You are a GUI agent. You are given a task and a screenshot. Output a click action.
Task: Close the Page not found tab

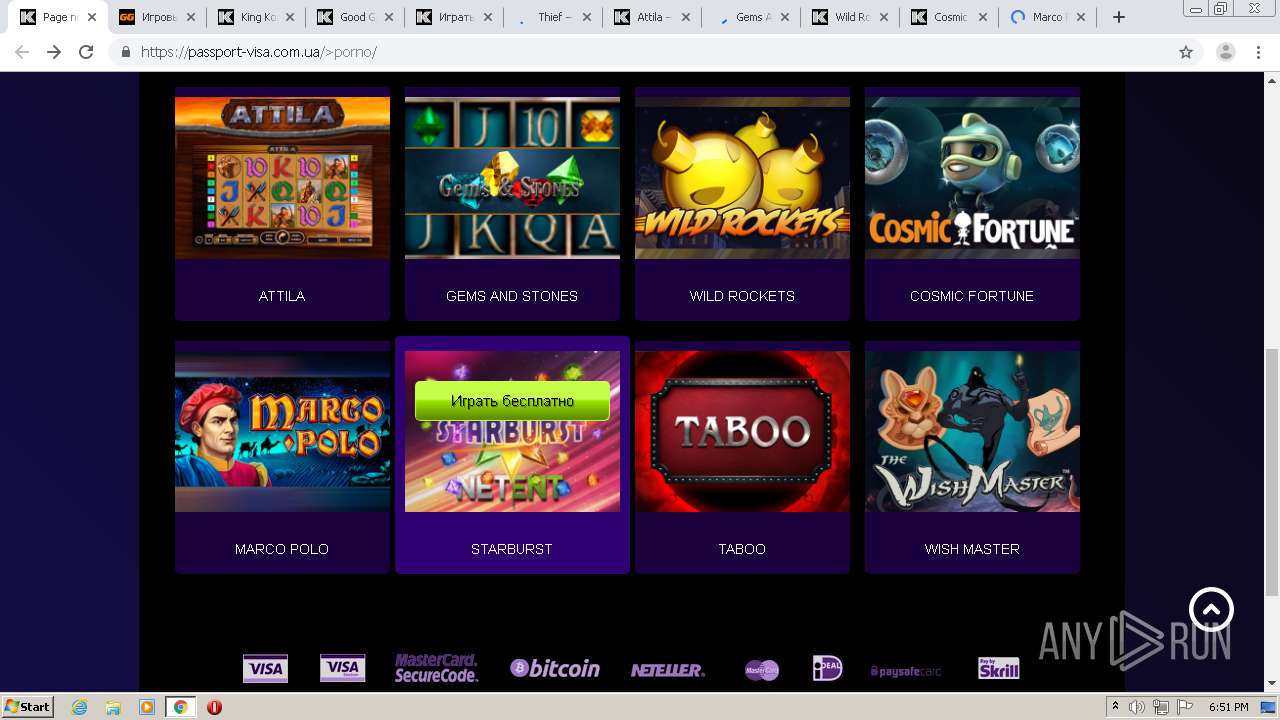pyautogui.click(x=92, y=17)
